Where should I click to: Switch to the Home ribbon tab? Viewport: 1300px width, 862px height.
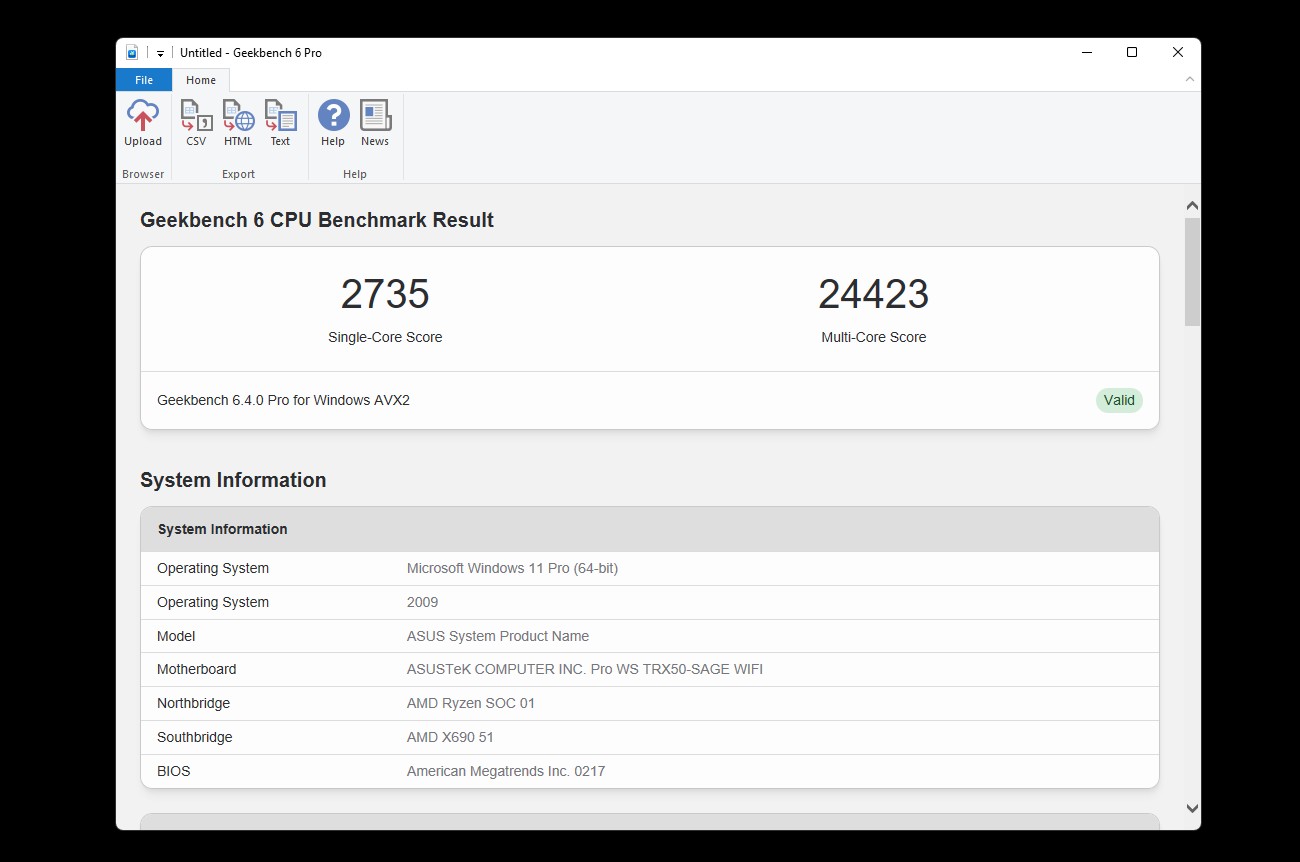pyautogui.click(x=201, y=80)
